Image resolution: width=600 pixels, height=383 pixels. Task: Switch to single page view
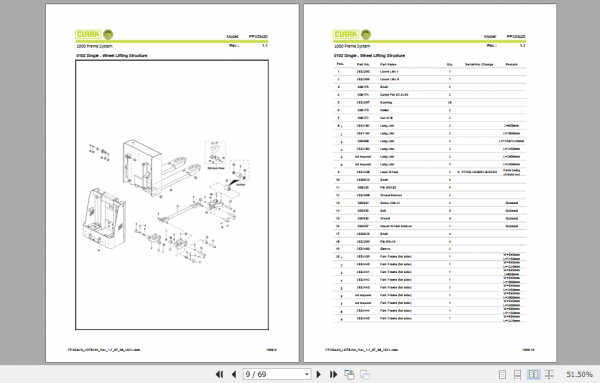coord(502,375)
